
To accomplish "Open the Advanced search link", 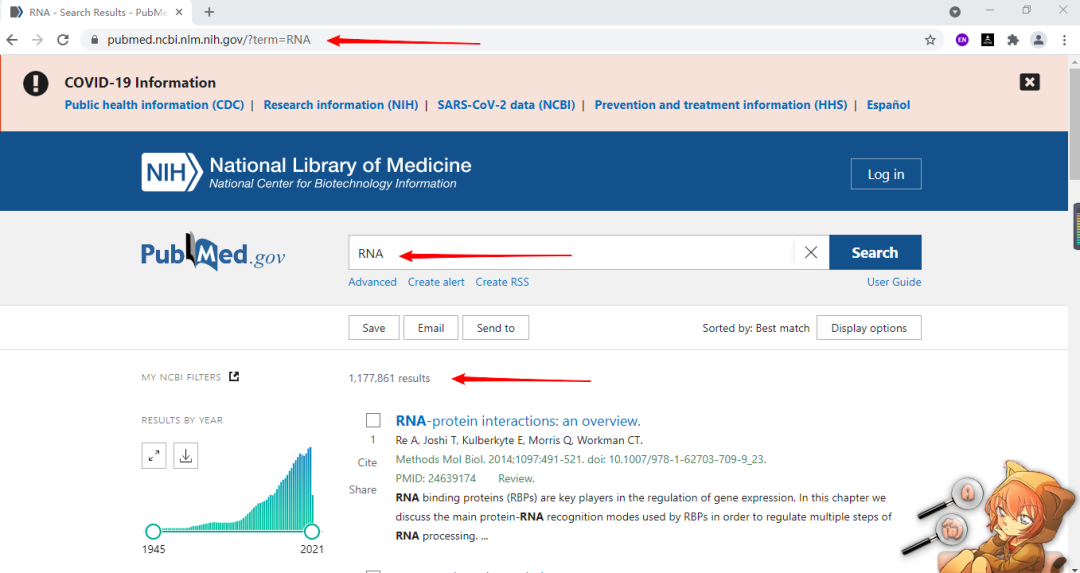I will click(373, 282).
